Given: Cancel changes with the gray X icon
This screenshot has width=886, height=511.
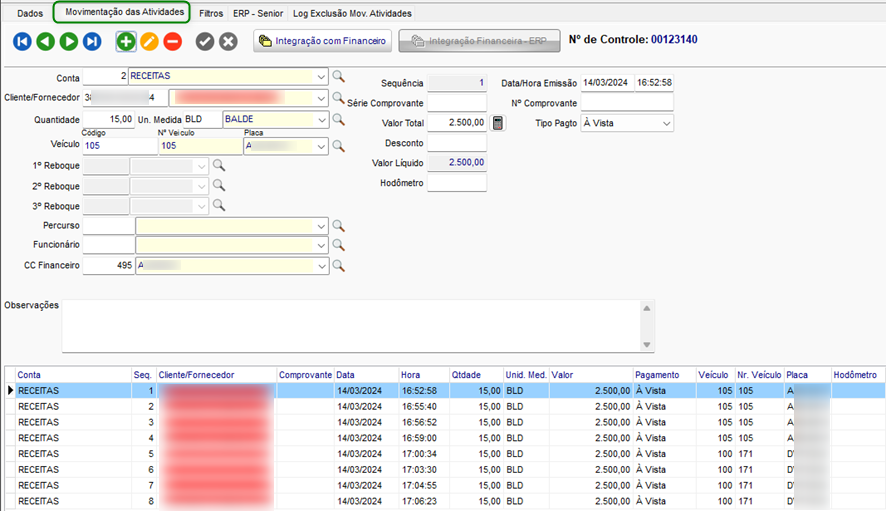Looking at the screenshot, I should click(x=228, y=41).
